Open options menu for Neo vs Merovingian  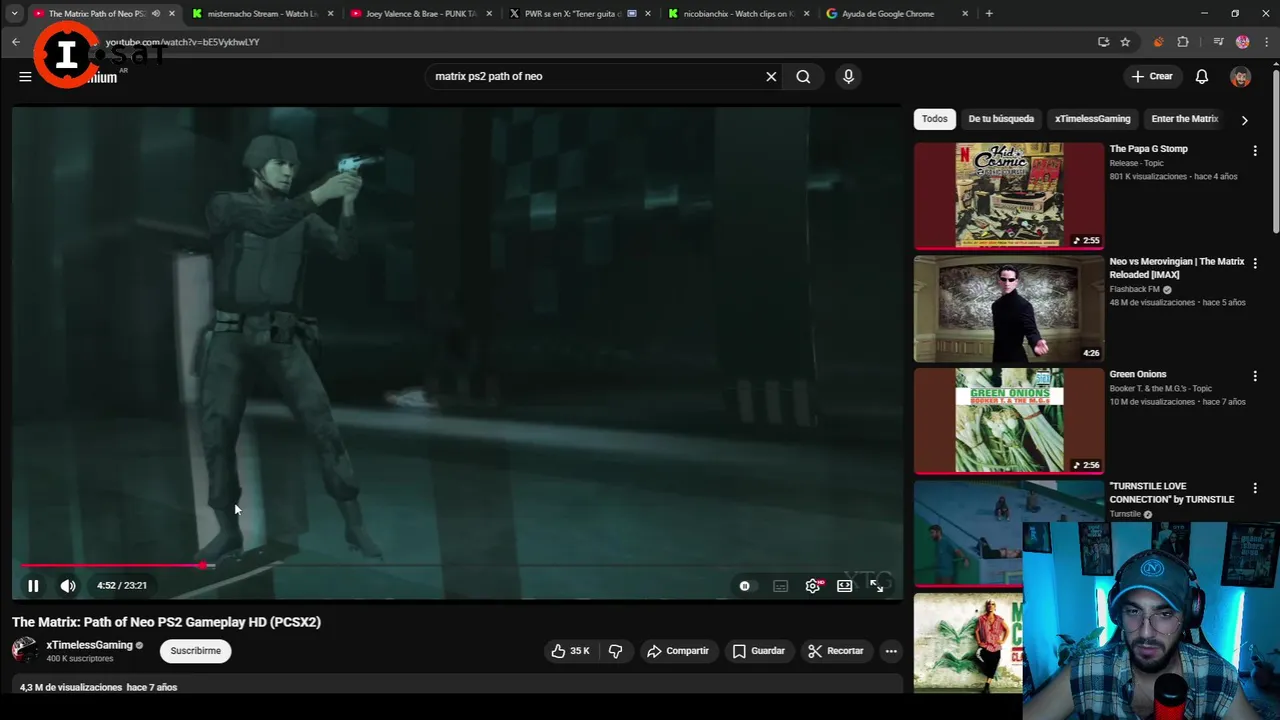tap(1255, 264)
